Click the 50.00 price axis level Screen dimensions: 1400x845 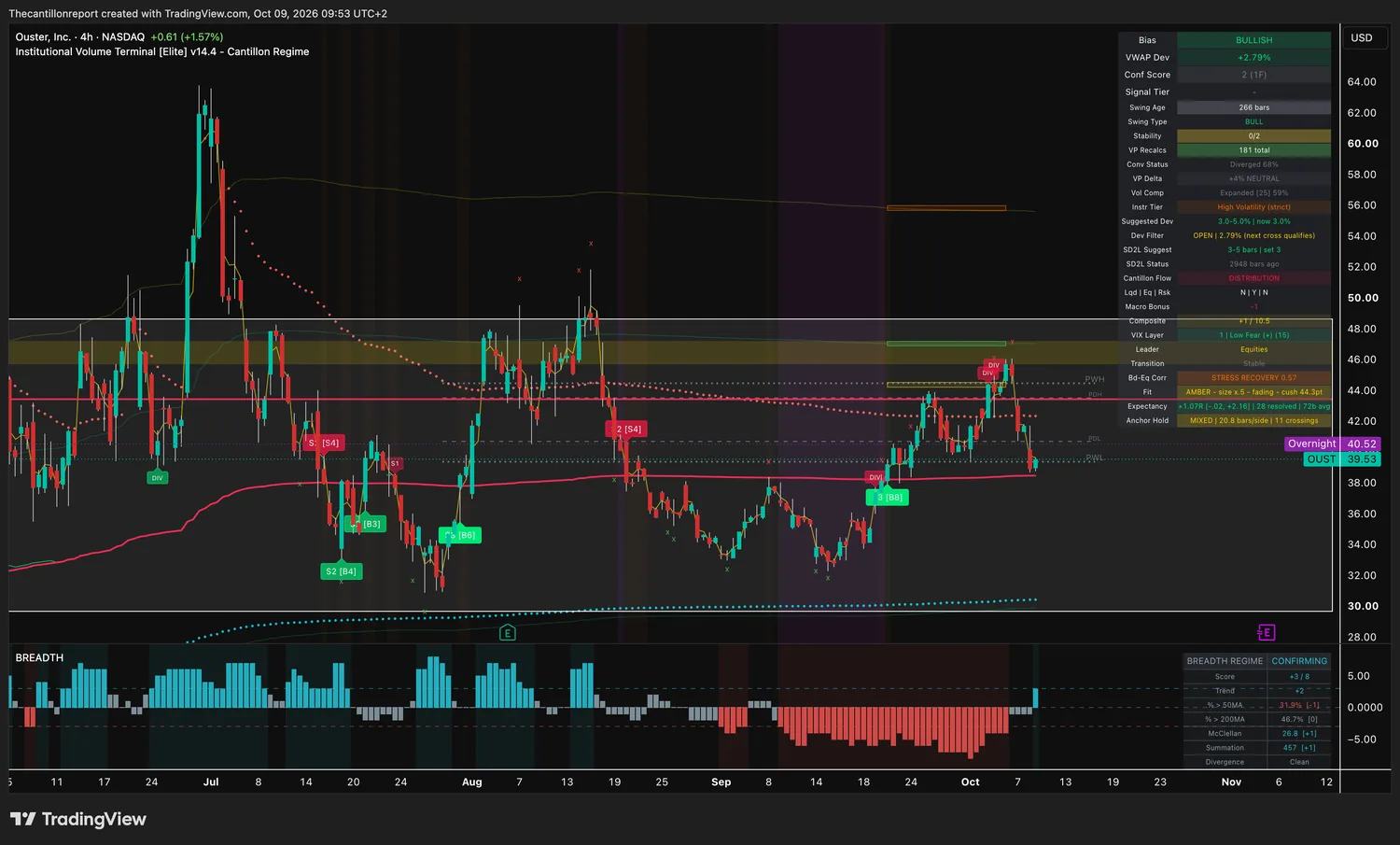point(1363,298)
